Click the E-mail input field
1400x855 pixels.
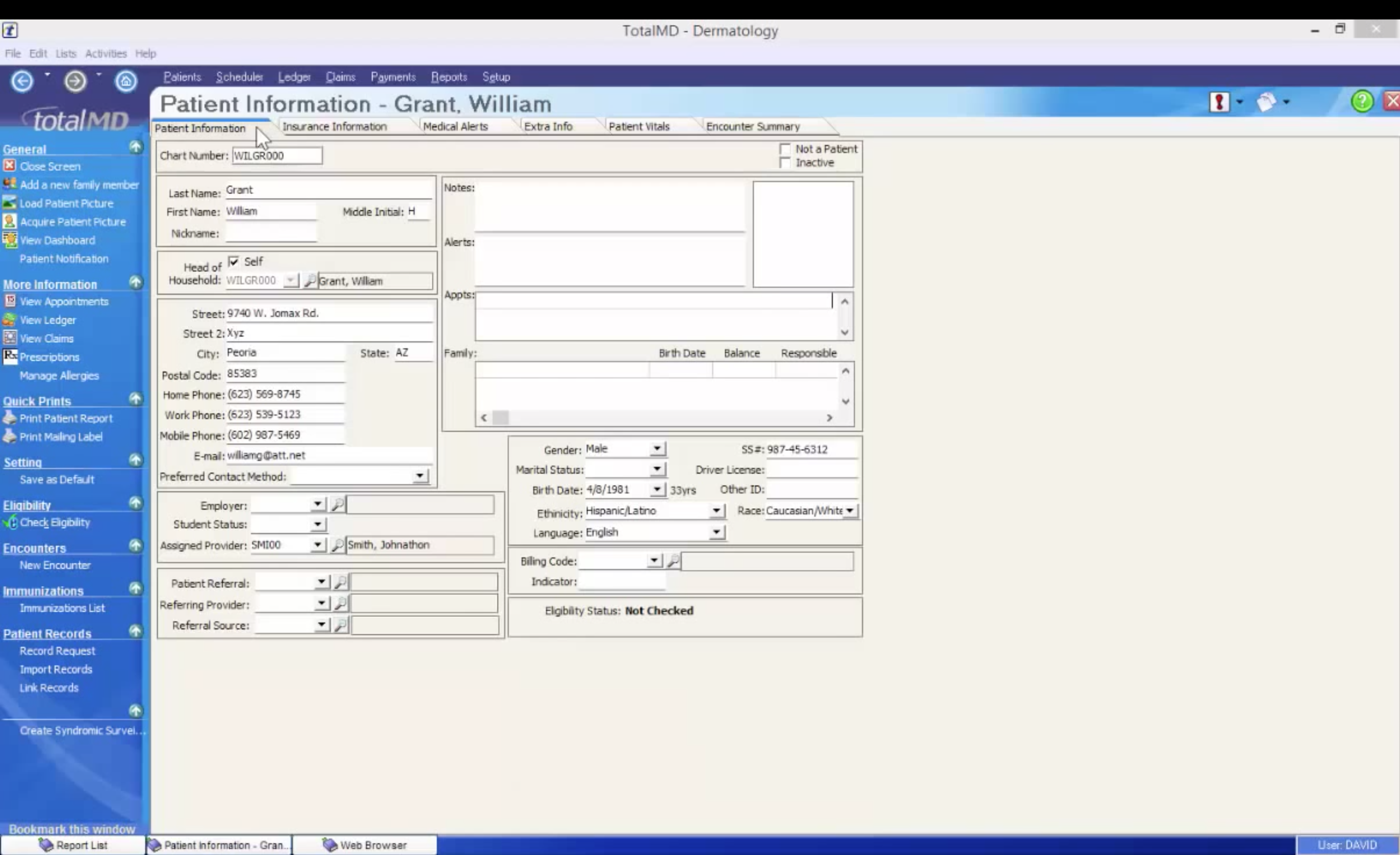point(328,456)
